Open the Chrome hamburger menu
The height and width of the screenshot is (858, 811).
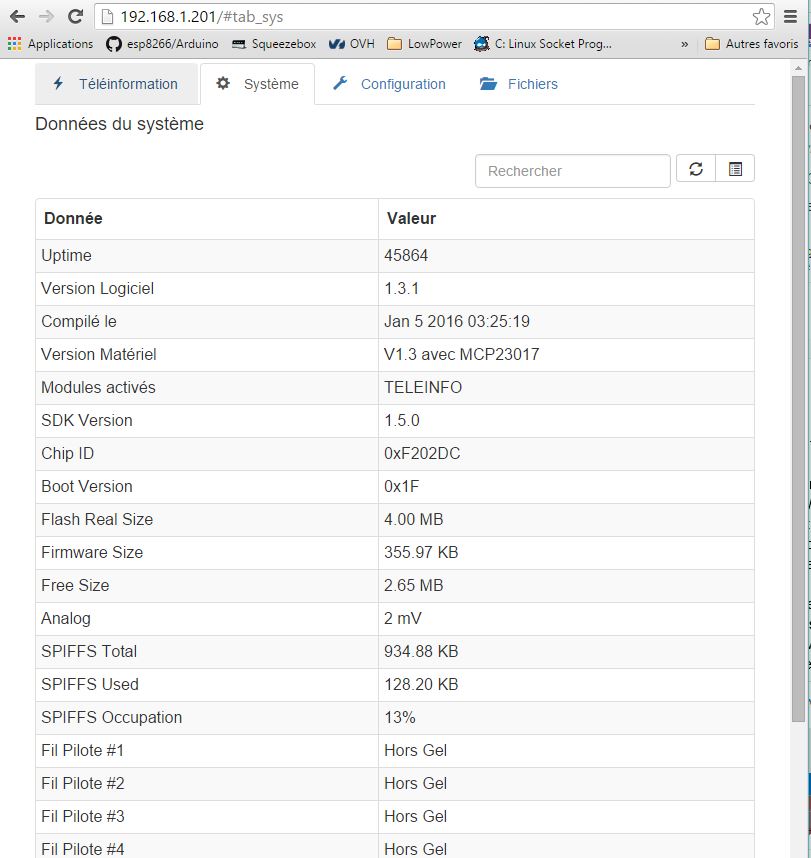pos(790,16)
